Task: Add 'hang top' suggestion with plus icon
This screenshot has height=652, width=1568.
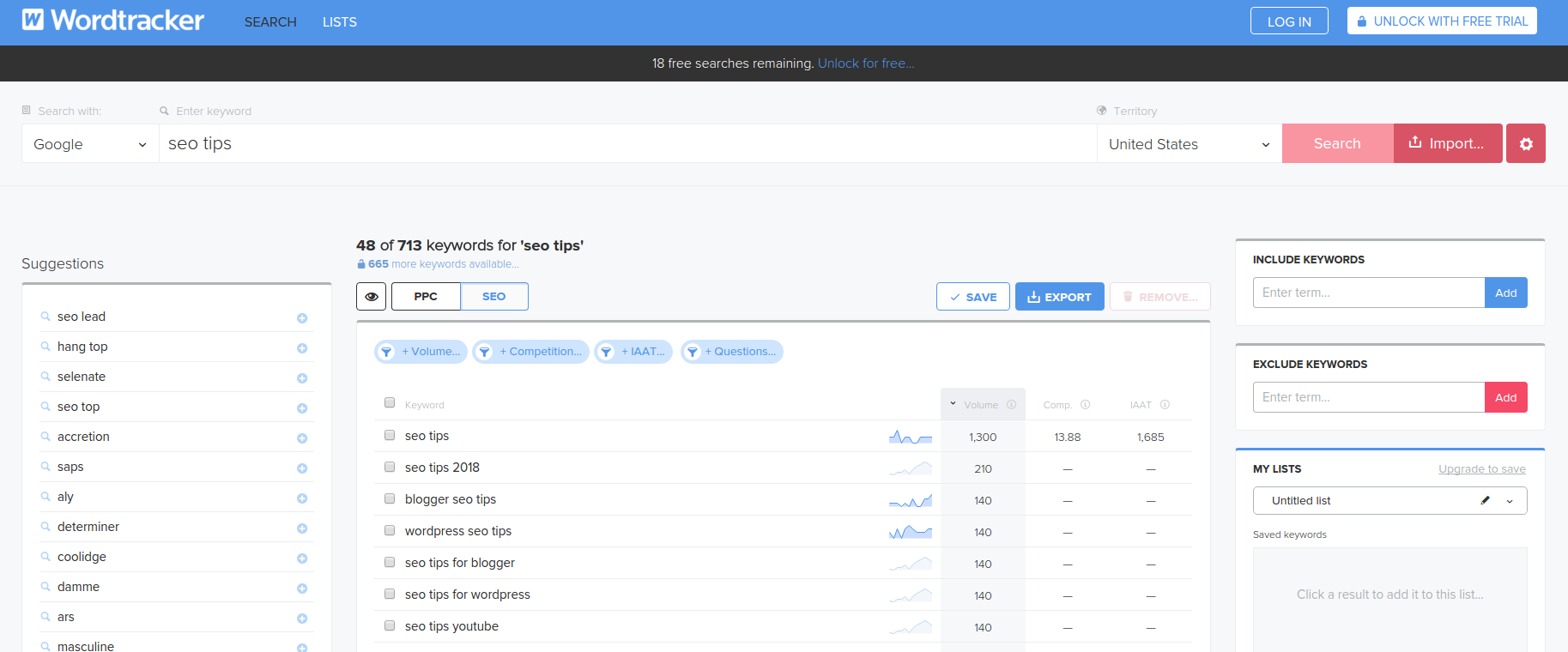Action: click(302, 348)
